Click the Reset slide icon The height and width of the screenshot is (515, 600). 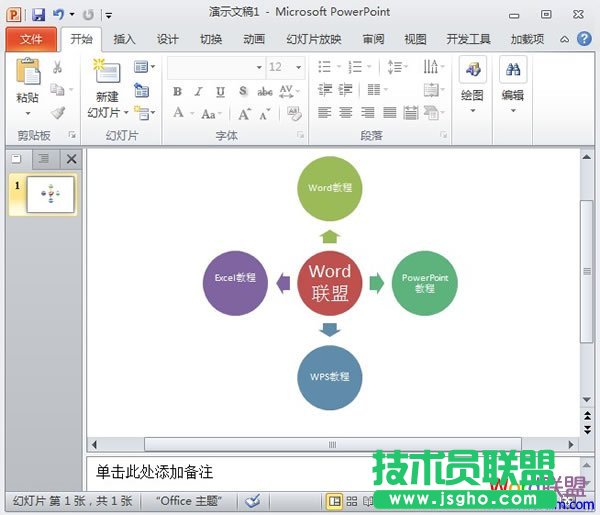(x=142, y=90)
